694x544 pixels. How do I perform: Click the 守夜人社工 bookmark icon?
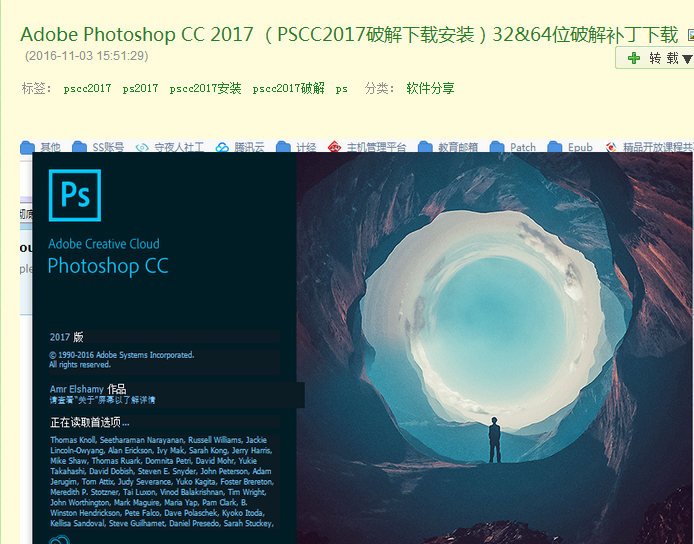click(x=142, y=147)
